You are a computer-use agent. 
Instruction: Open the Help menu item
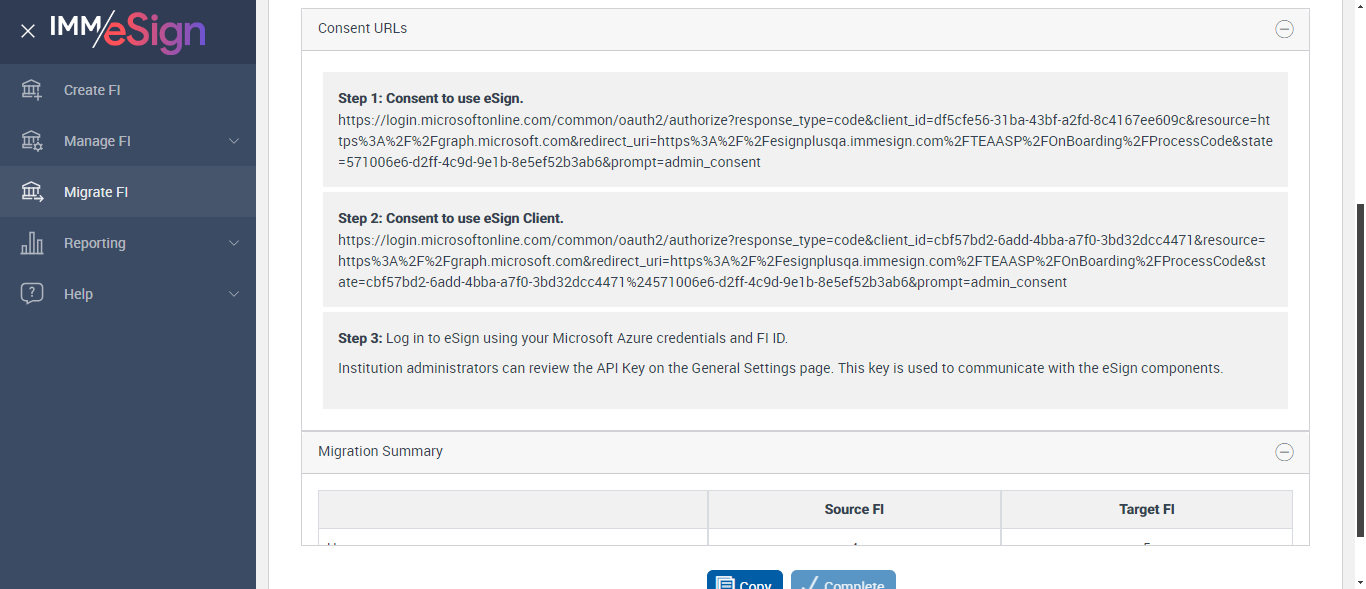[128, 294]
